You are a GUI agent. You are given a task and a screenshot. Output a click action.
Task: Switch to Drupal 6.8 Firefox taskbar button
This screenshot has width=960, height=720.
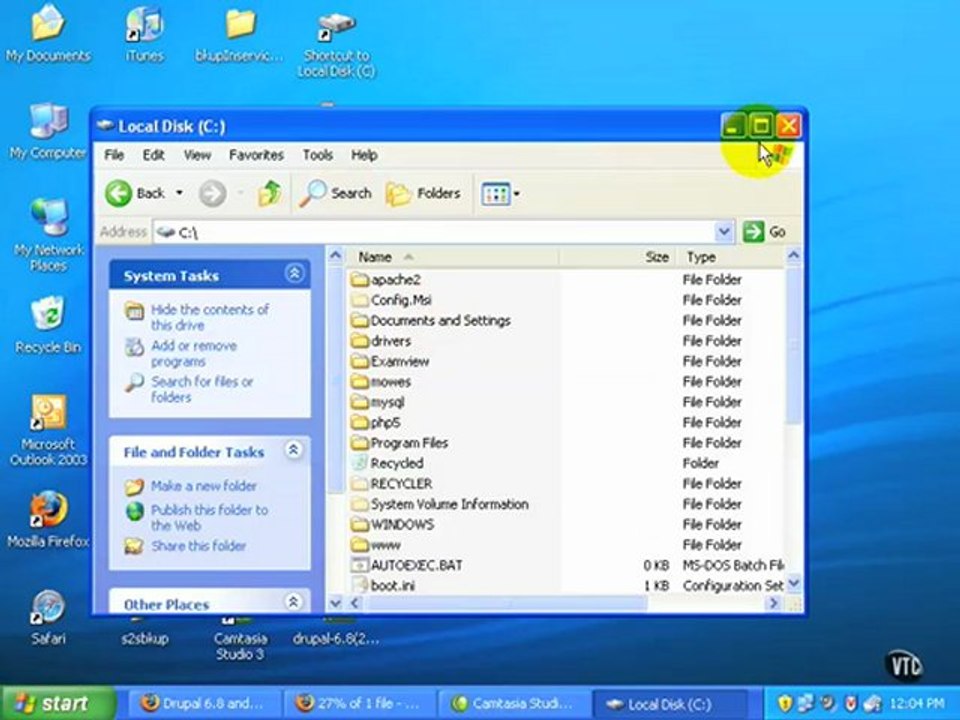[203, 704]
